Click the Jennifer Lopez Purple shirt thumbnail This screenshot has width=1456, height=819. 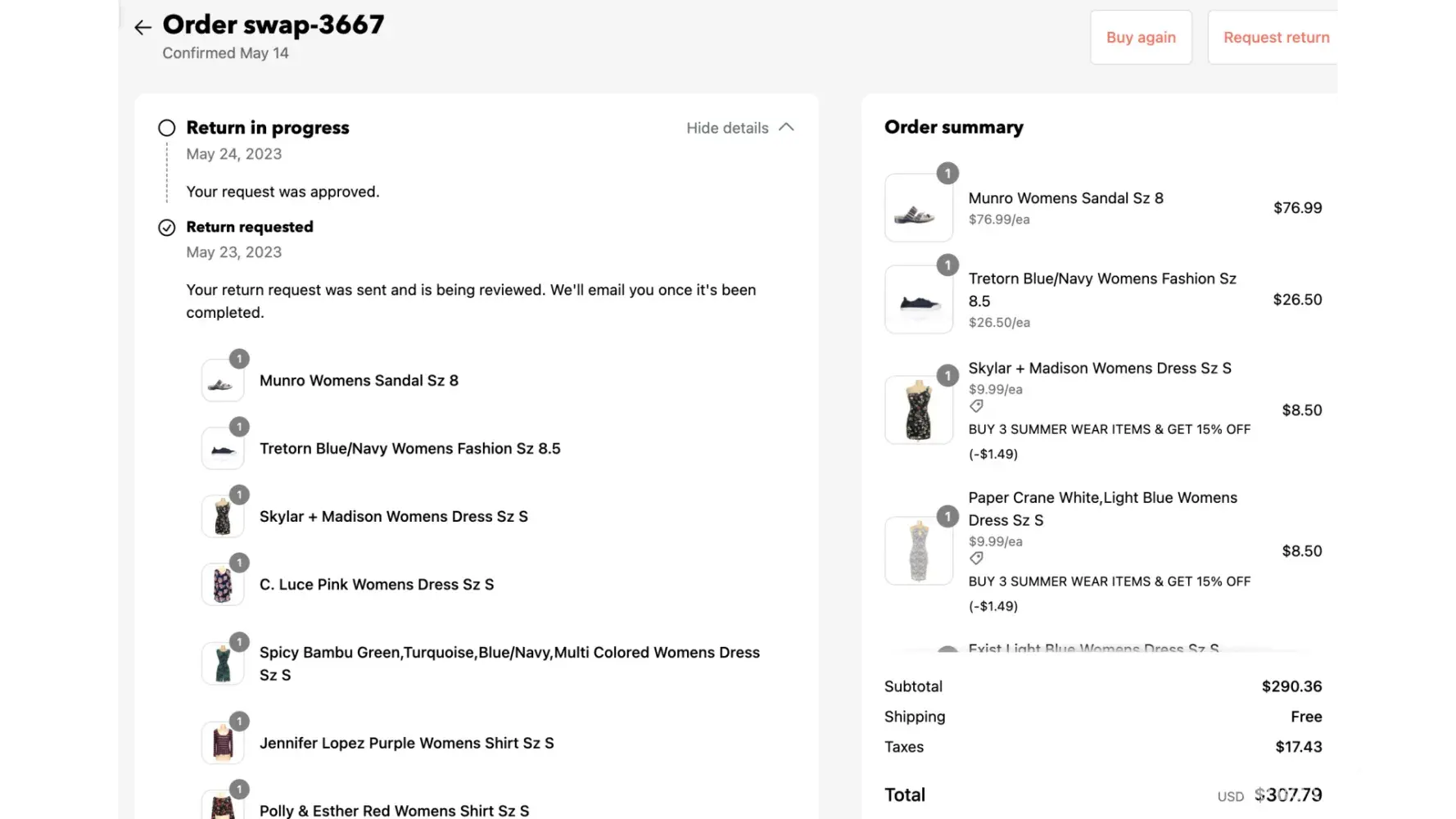(x=223, y=743)
